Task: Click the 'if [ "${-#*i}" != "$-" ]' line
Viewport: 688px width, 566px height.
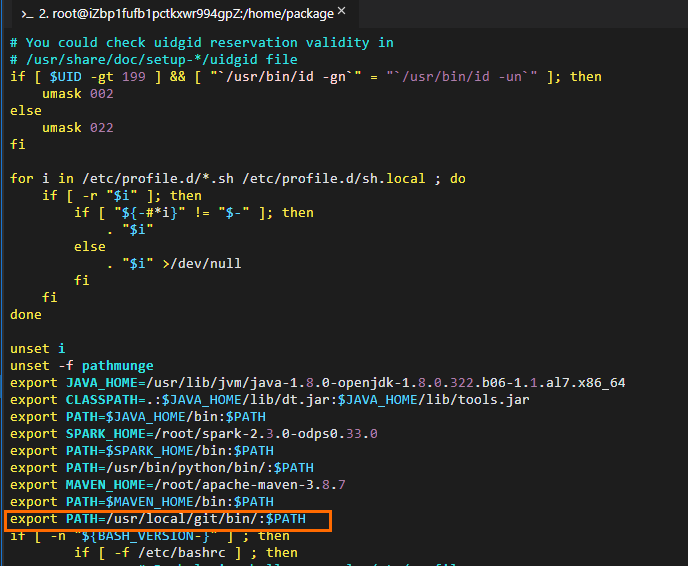Action: tap(194, 213)
